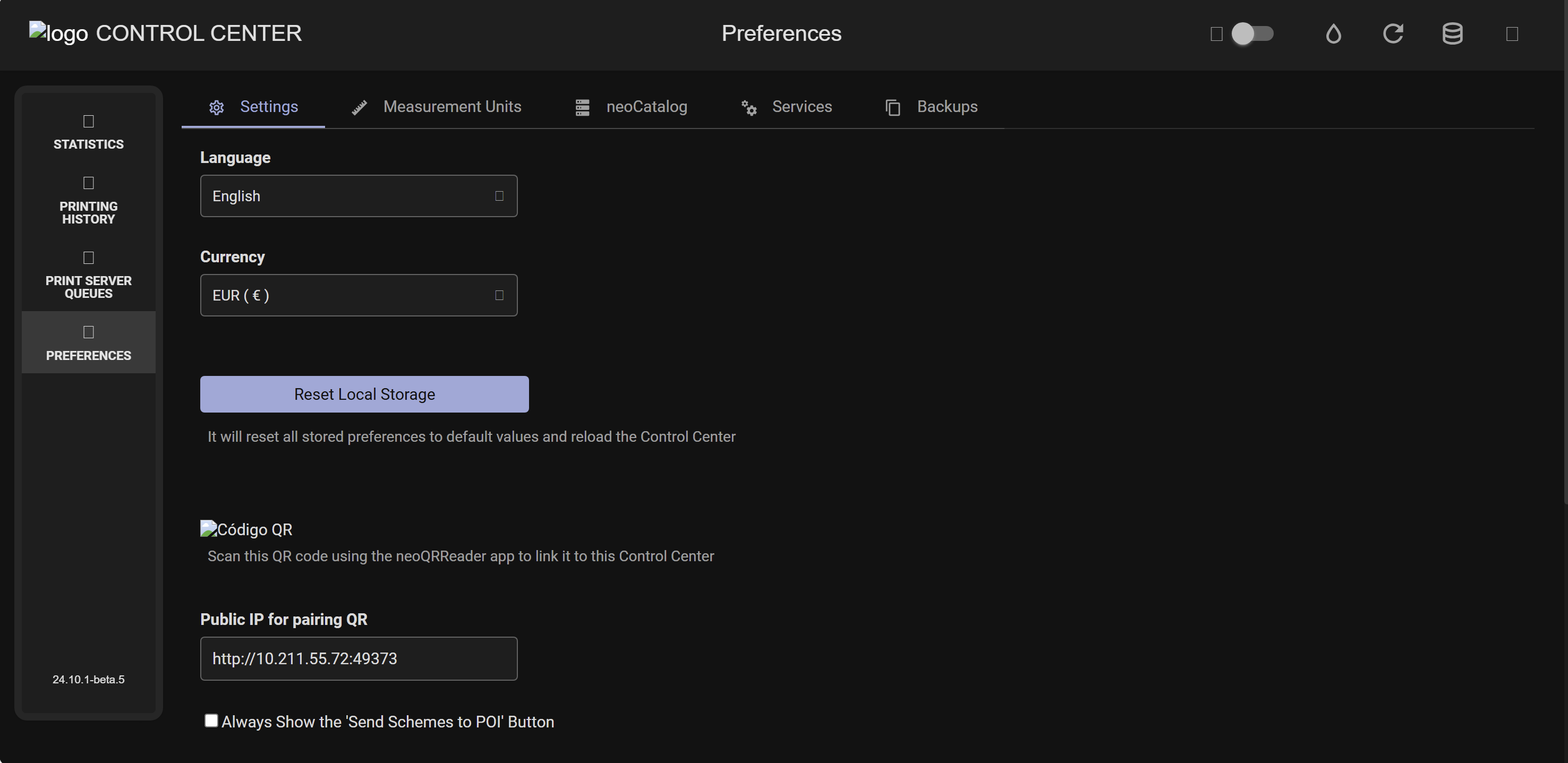Go to Print Server Queues in sidebar
The width and height of the screenshot is (1568, 763).
click(88, 276)
